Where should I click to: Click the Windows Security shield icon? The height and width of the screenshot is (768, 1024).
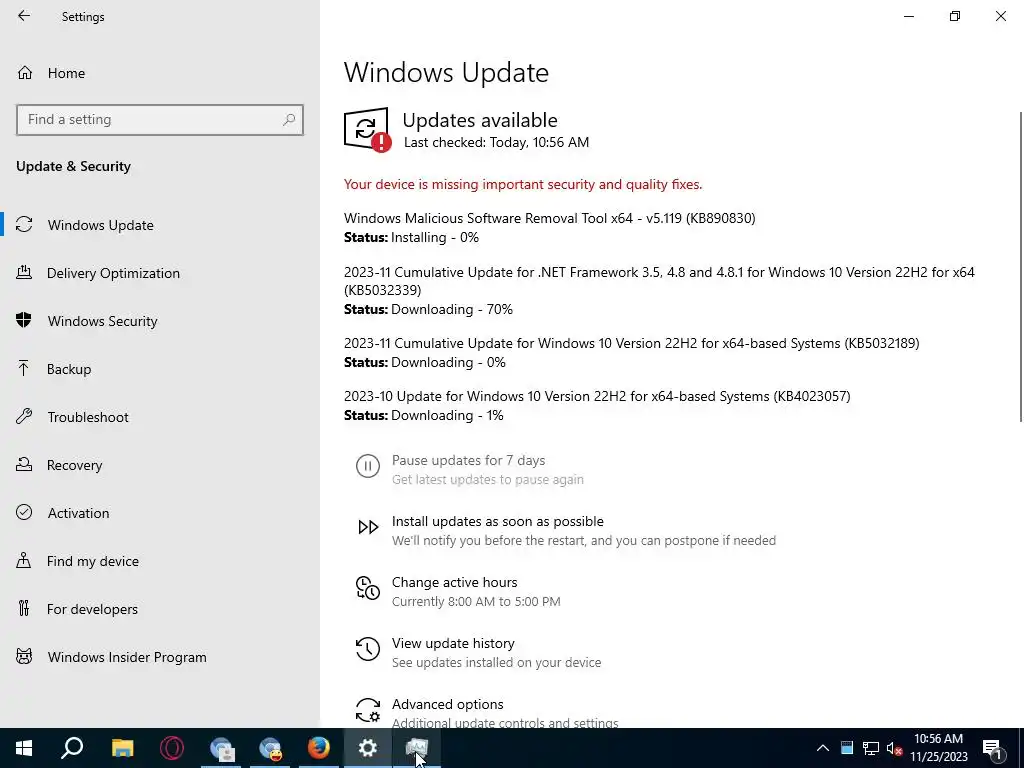(24, 320)
